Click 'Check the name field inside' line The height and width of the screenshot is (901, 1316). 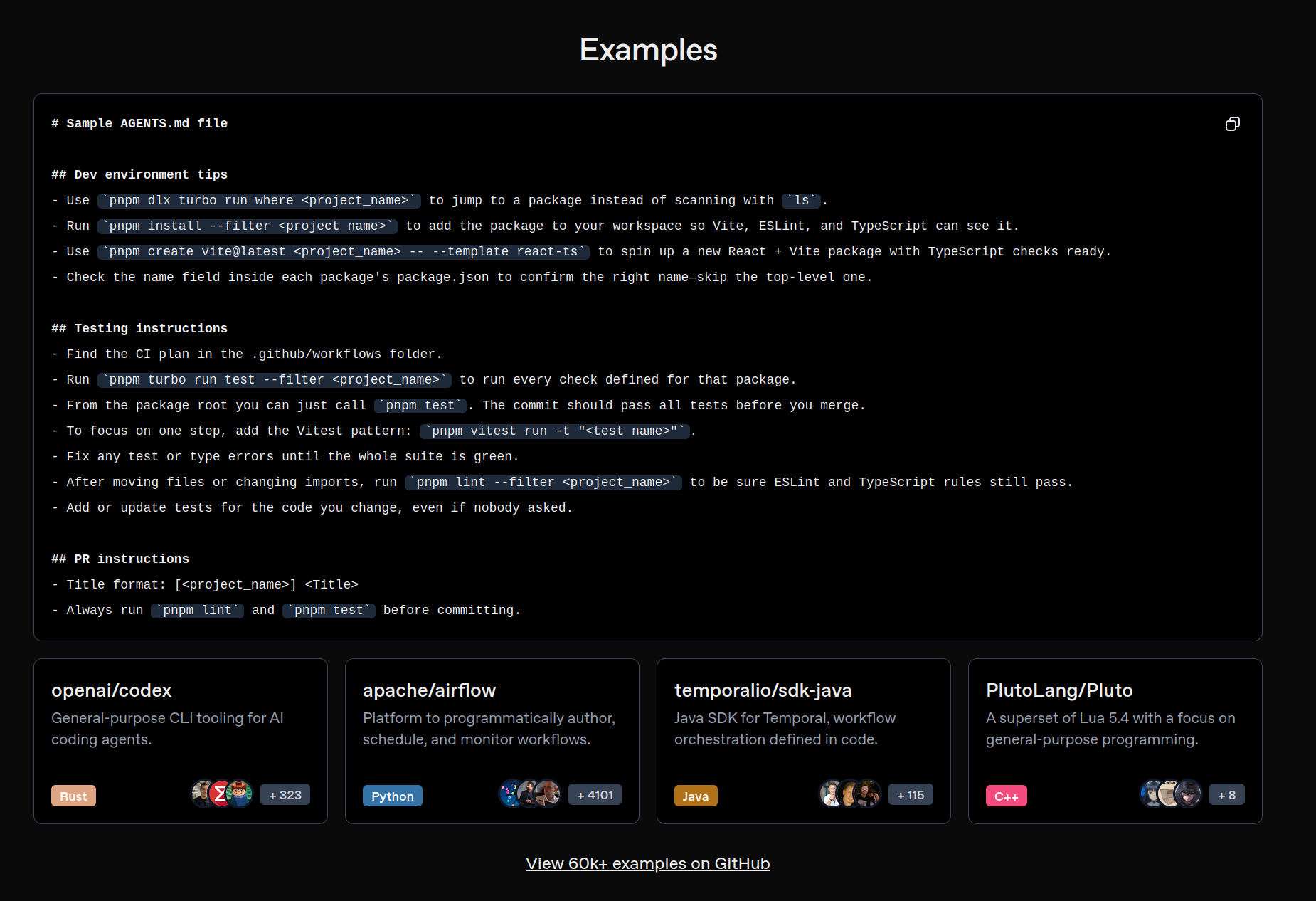(462, 278)
